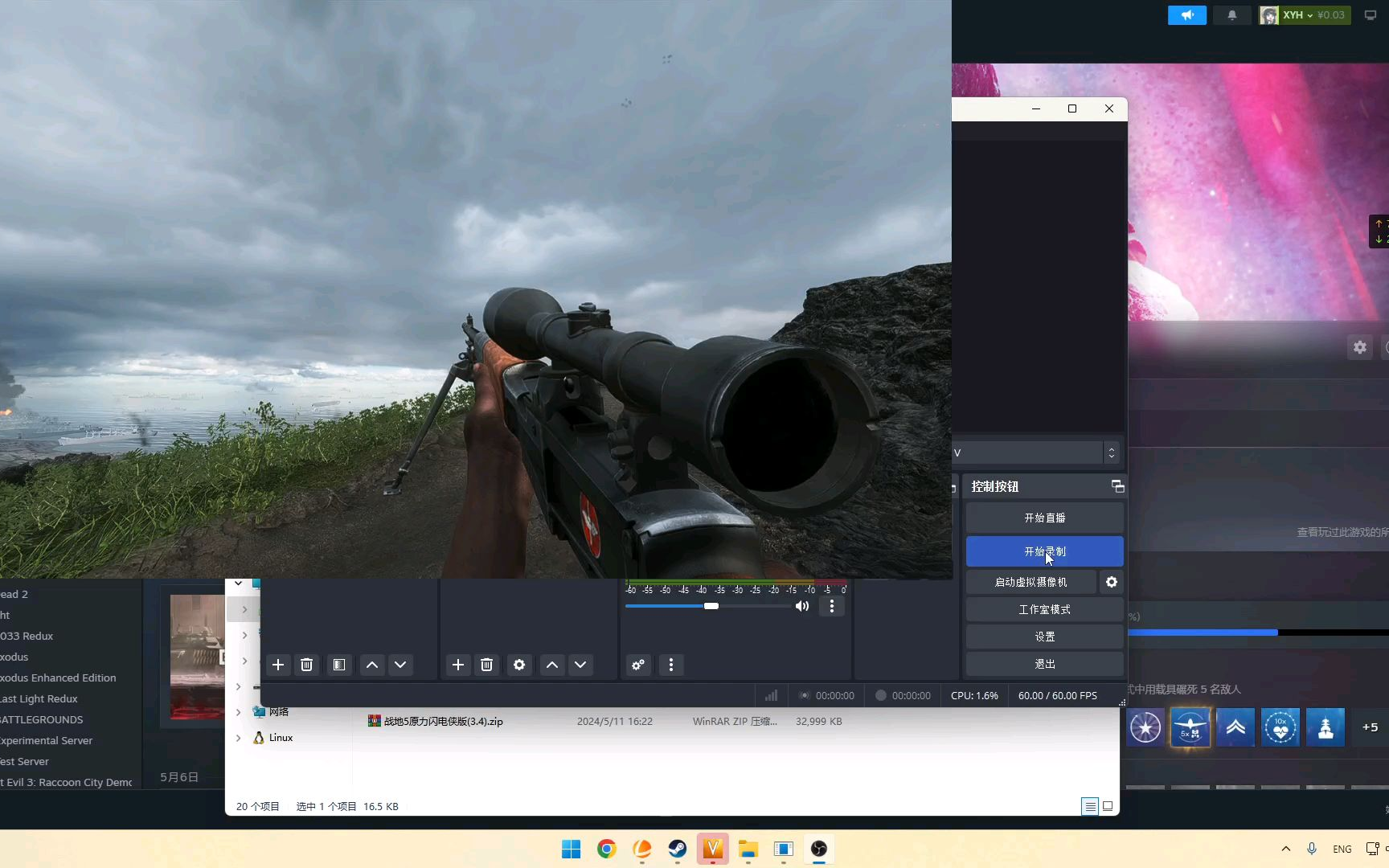Start recording with 开始录制 button
1389x868 pixels.
coord(1045,551)
